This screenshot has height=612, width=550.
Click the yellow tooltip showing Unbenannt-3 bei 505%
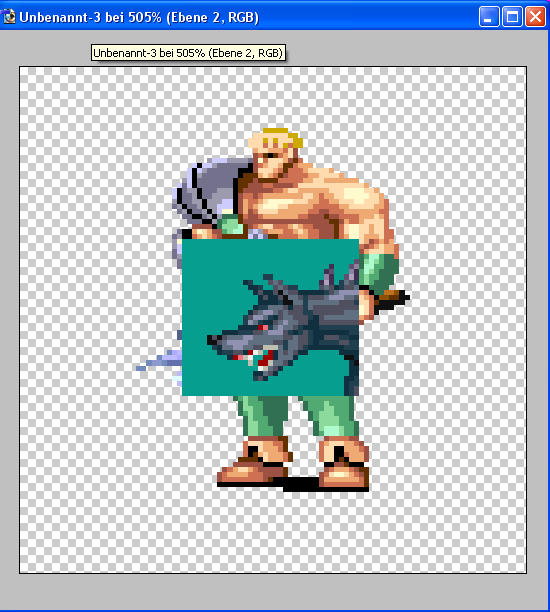click(188, 53)
